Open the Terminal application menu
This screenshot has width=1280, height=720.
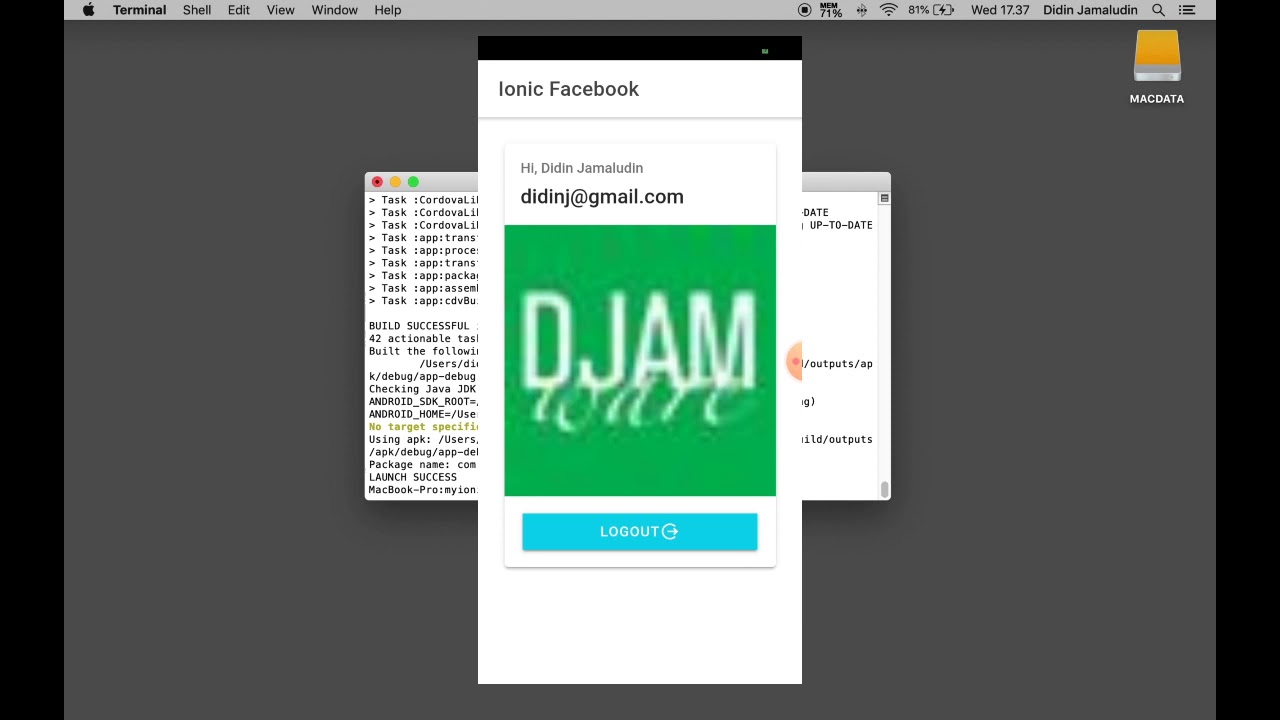click(x=139, y=10)
